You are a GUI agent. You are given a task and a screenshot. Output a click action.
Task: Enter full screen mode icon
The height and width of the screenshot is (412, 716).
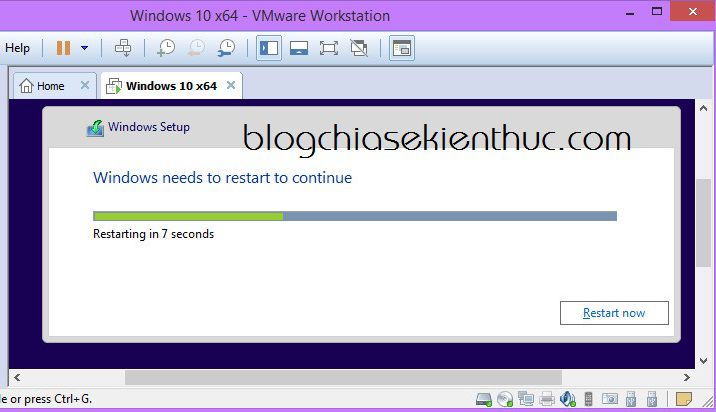[x=329, y=48]
